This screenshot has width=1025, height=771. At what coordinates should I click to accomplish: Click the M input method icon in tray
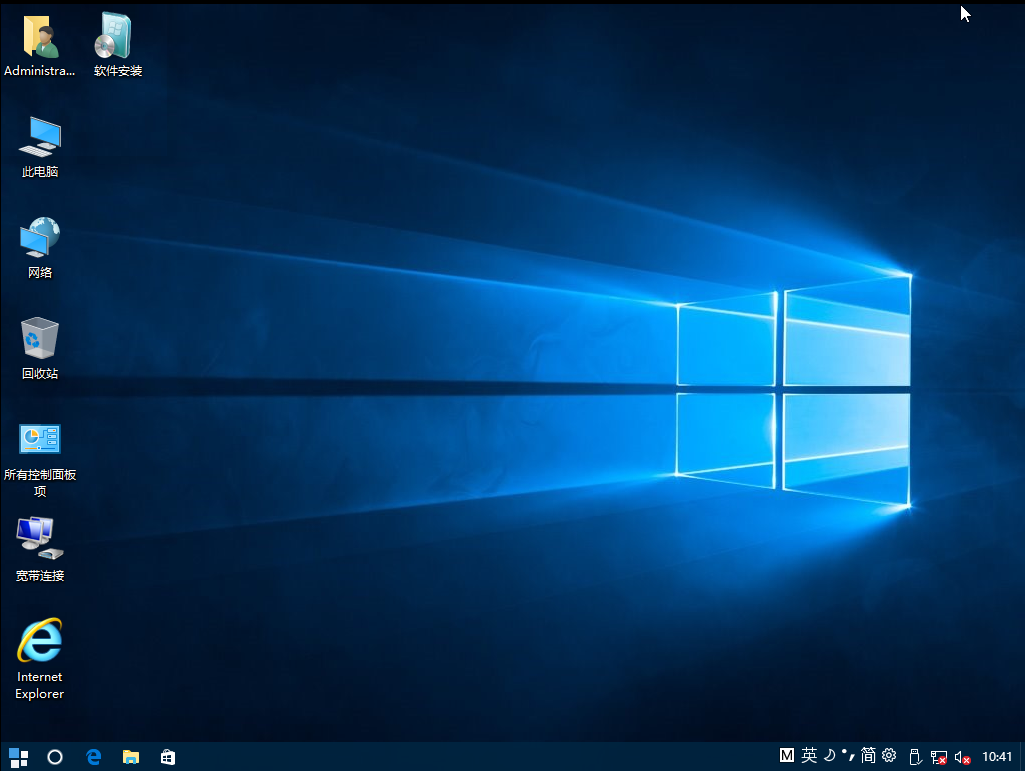tap(787, 756)
